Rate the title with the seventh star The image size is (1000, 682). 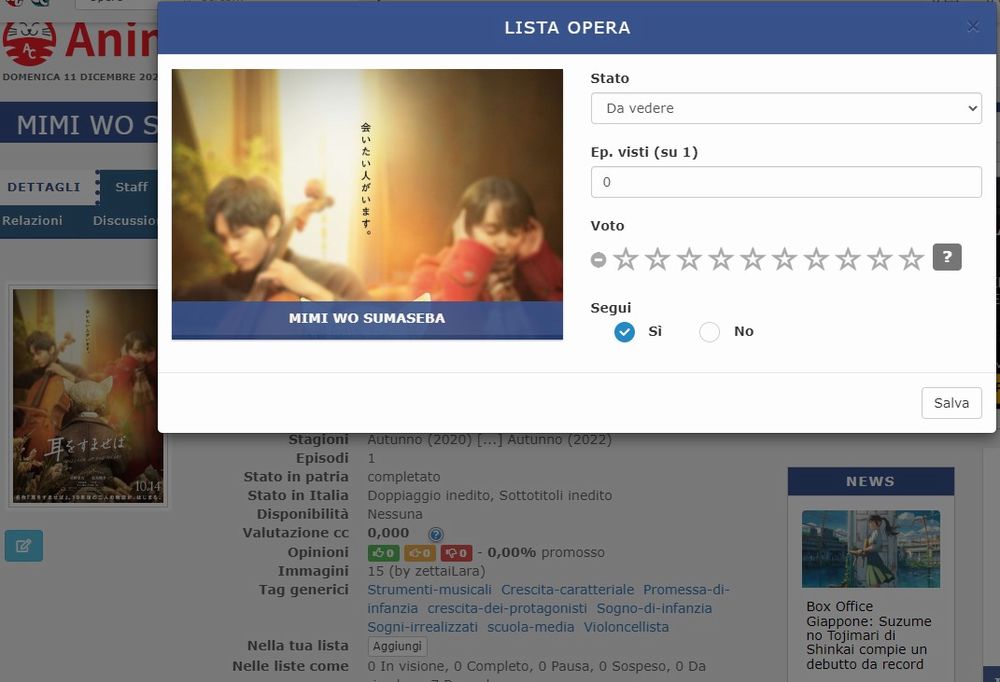coord(816,259)
